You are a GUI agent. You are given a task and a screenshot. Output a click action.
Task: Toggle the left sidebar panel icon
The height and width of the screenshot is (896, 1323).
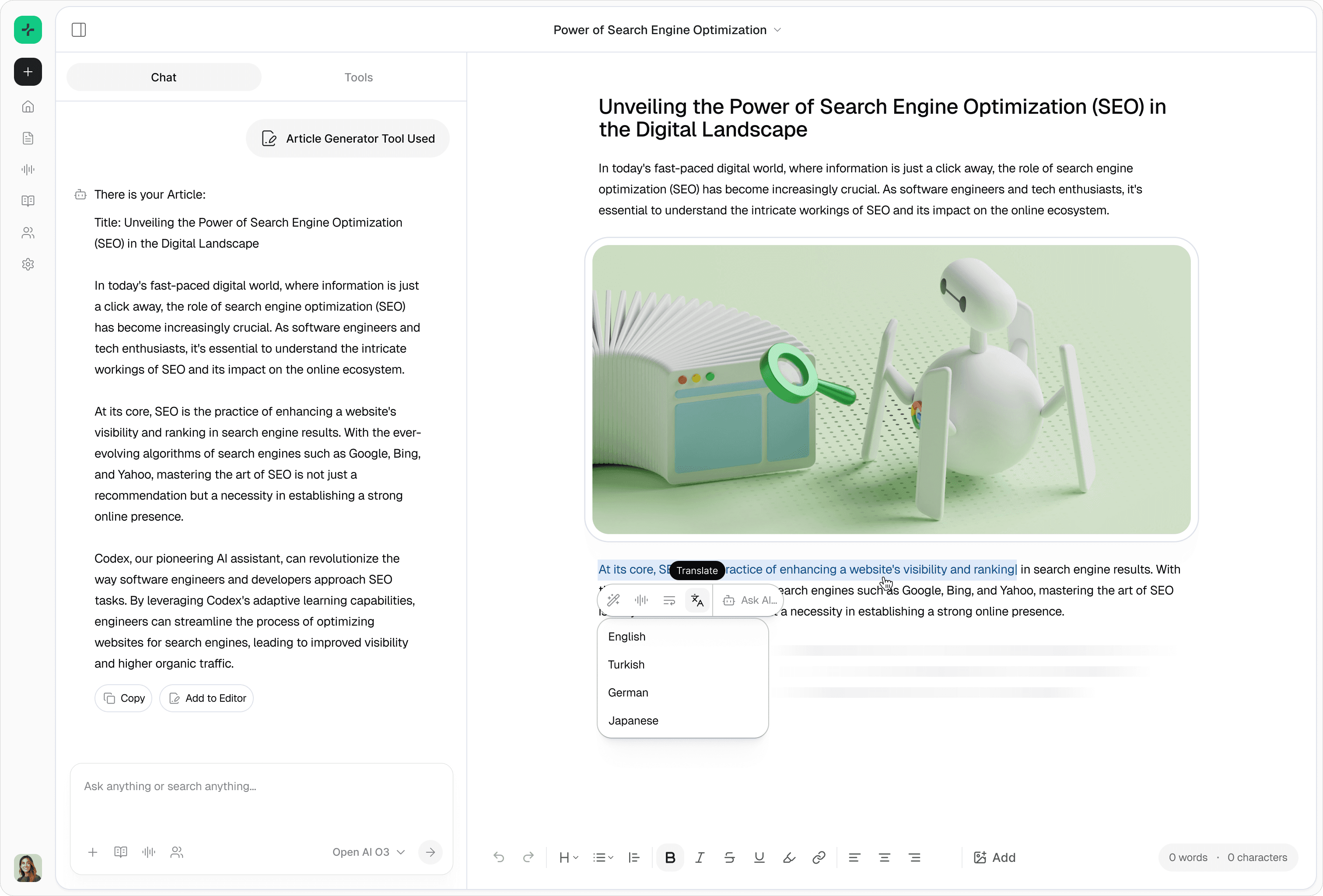tap(79, 30)
